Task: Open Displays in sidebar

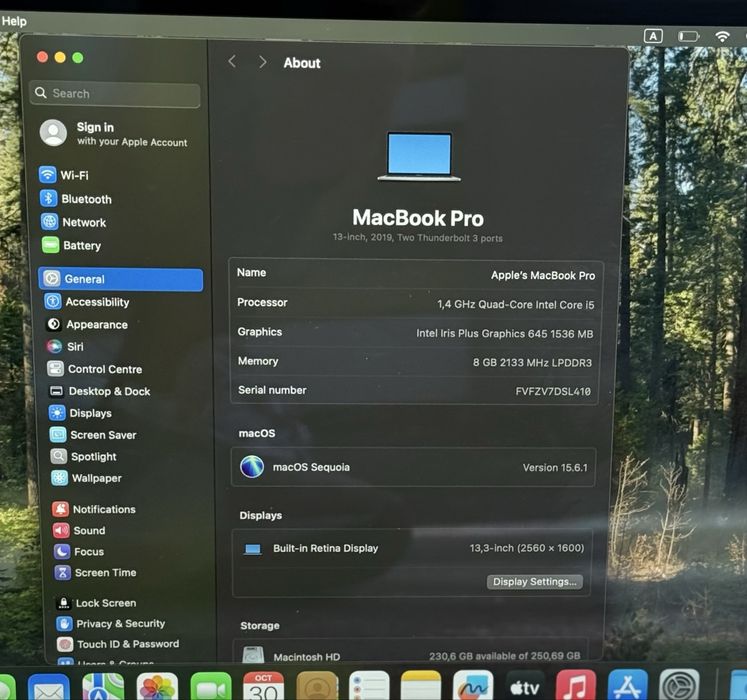Action: point(80,413)
